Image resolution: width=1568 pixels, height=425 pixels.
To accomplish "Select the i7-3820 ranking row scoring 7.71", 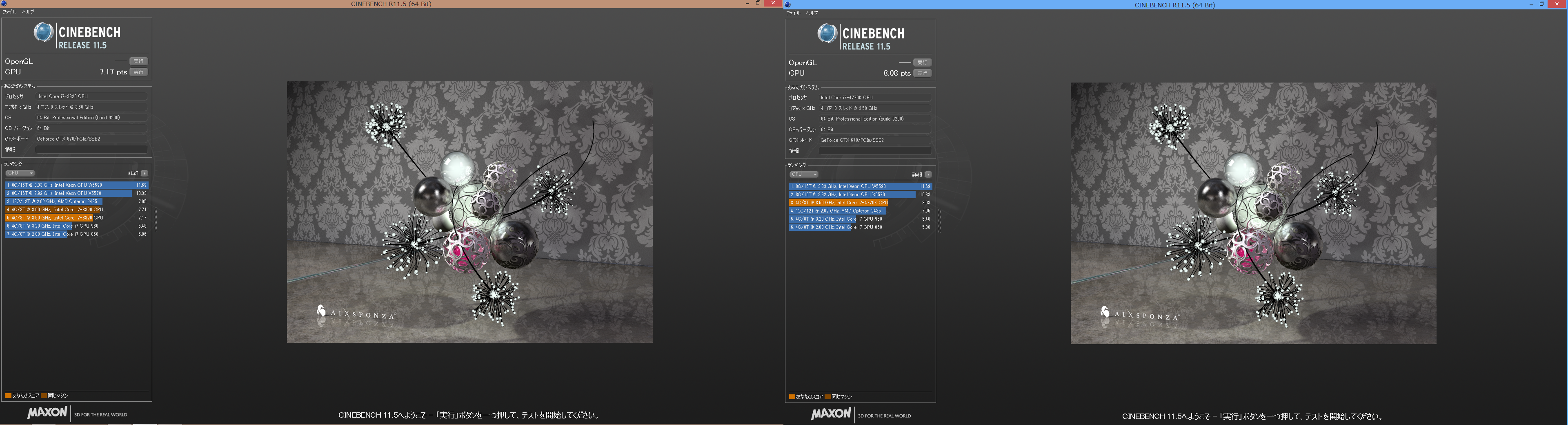I will click(77, 210).
